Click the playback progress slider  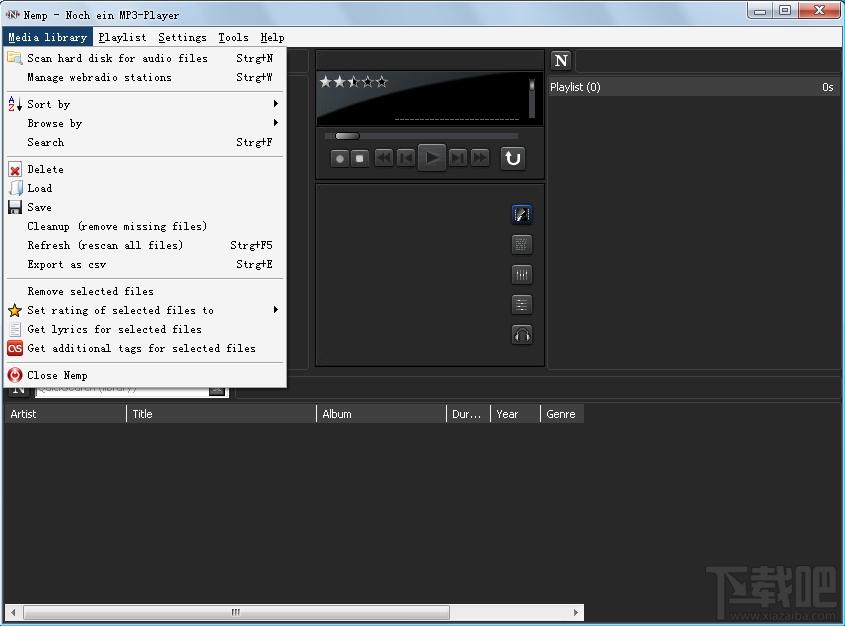420,136
